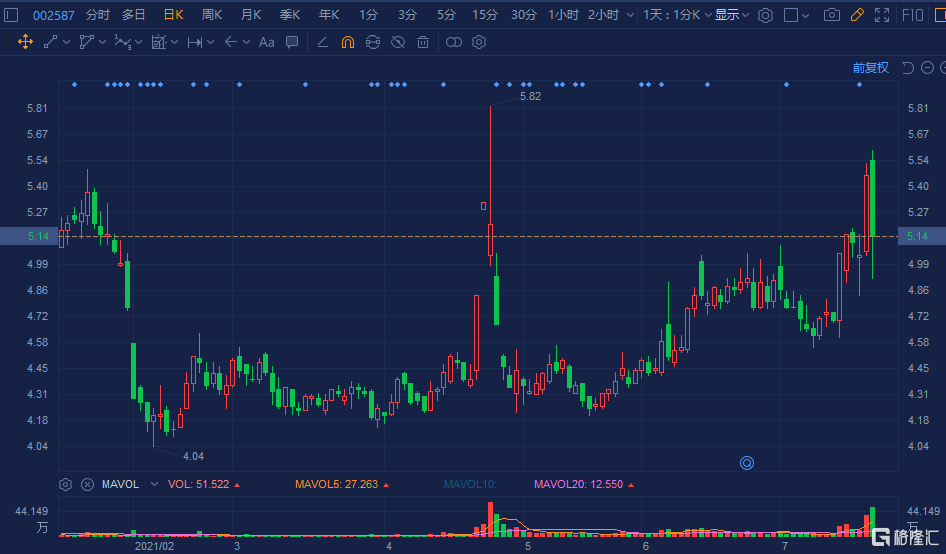Image resolution: width=946 pixels, height=554 pixels.
Task: Click the MAVOL20: 12.550 value
Action: (x=579, y=485)
